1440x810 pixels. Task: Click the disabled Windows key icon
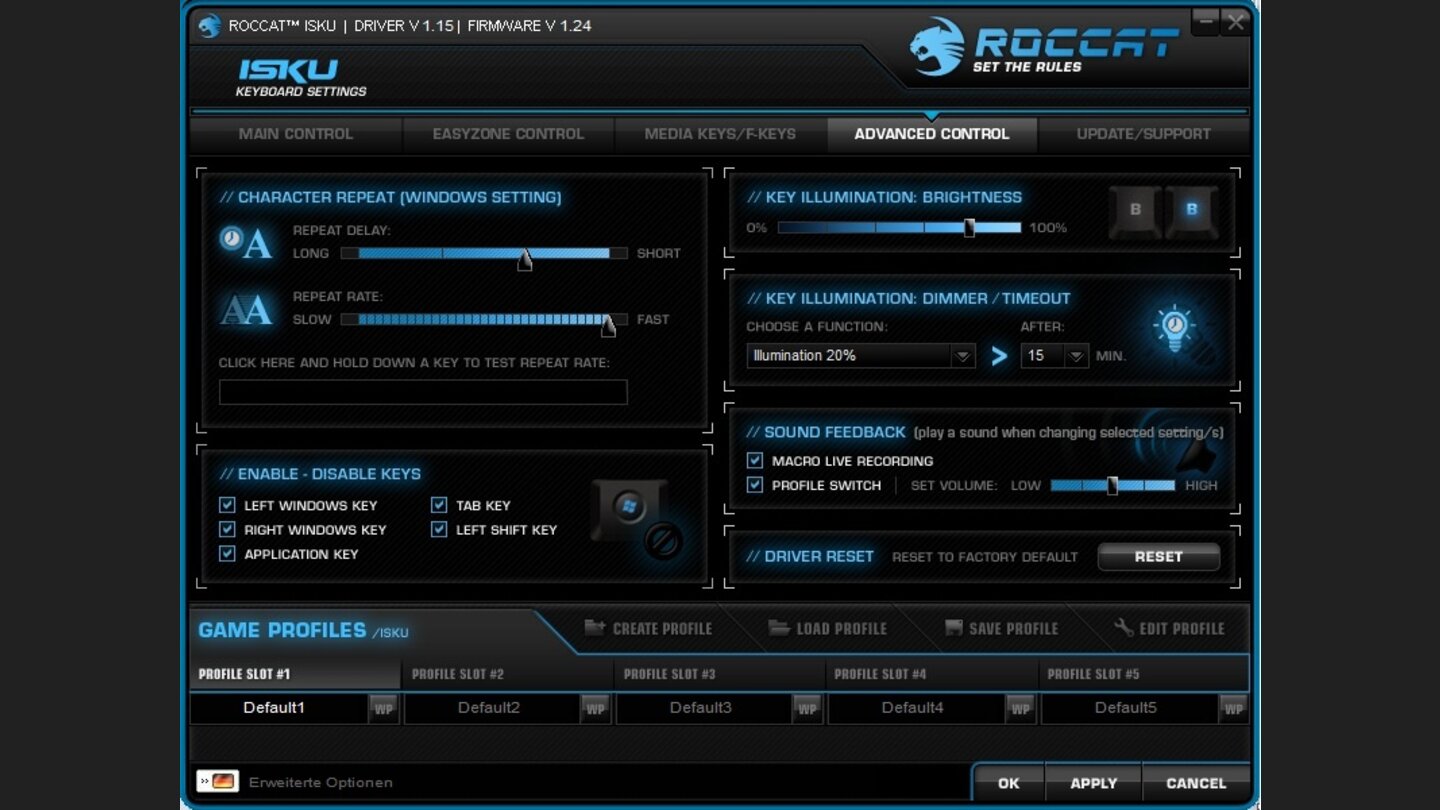(x=636, y=518)
